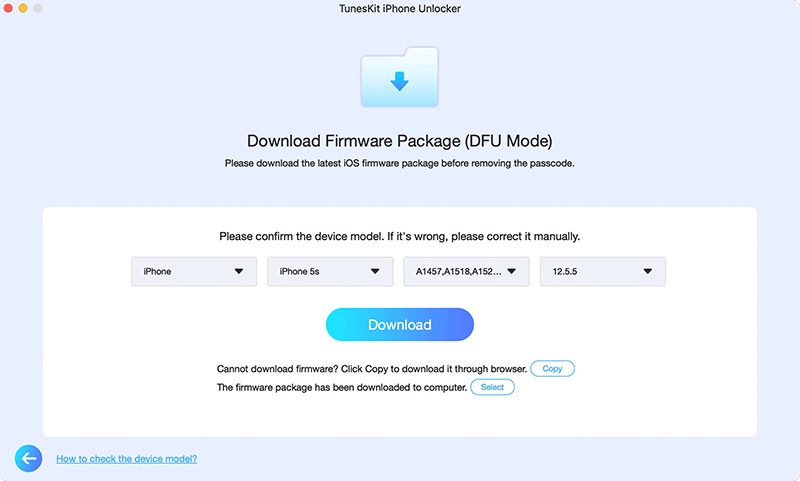Click the arrow in the iPhone 5s dropdown
This screenshot has height=481, width=800.
point(375,271)
